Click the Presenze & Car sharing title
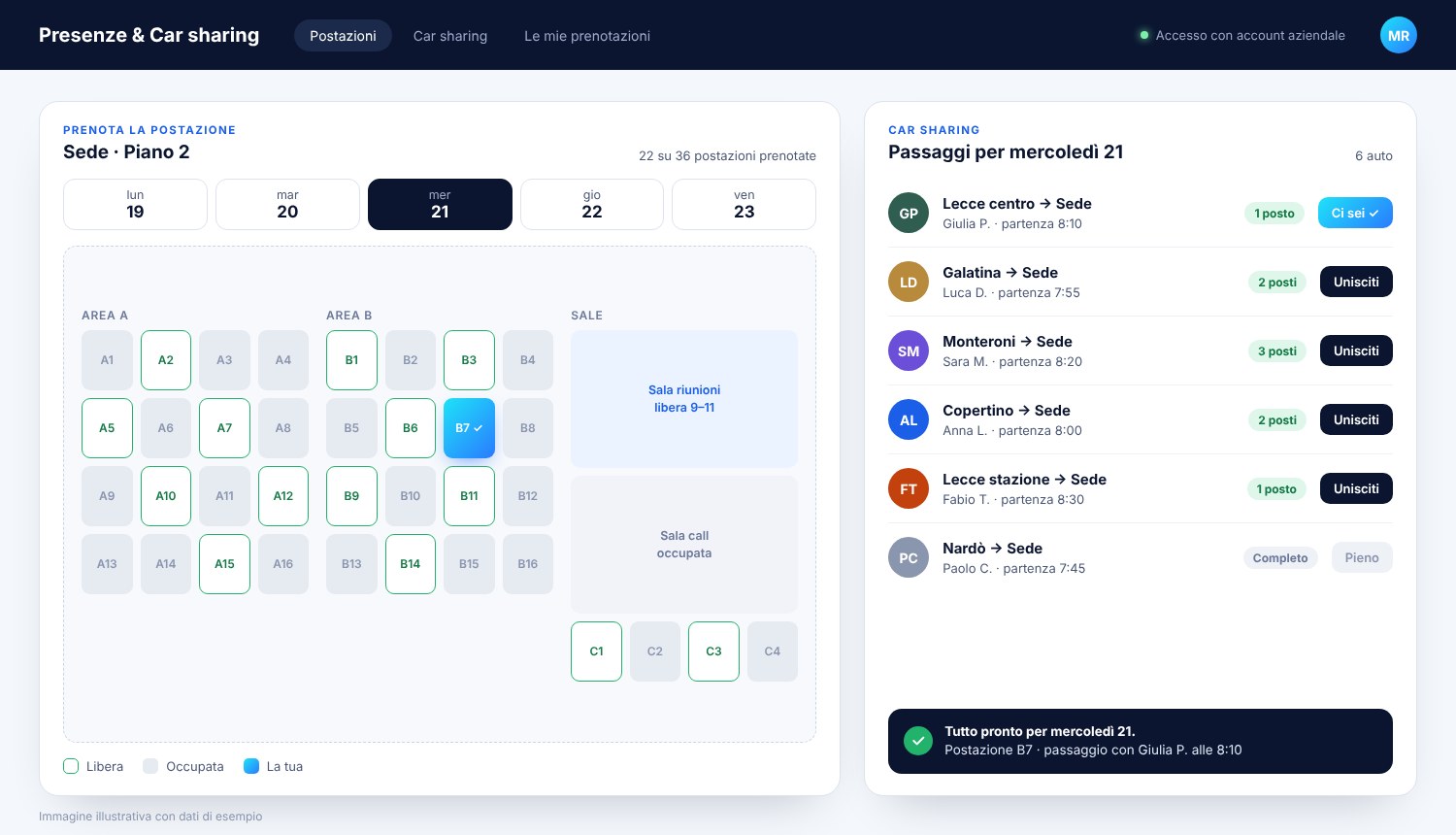The height and width of the screenshot is (835, 1456). tap(149, 35)
